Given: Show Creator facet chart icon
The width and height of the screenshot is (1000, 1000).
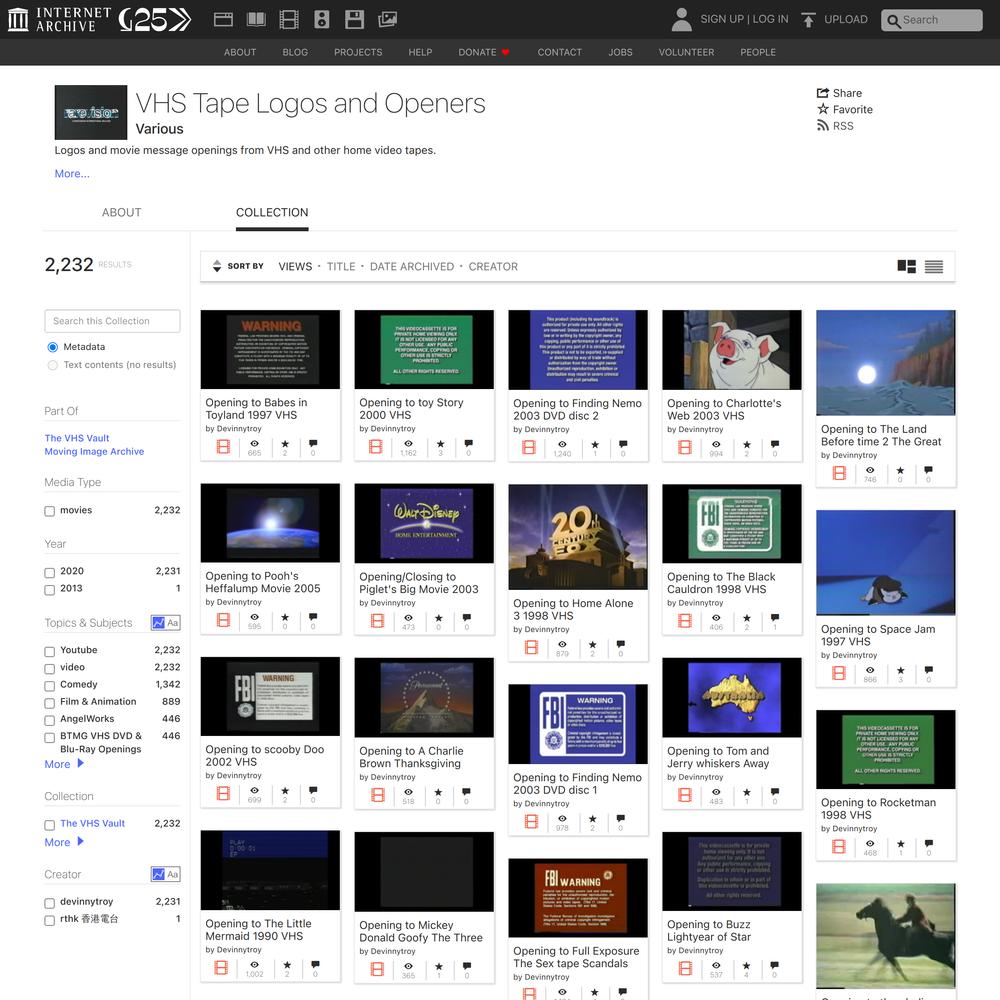Looking at the screenshot, I should point(158,874).
